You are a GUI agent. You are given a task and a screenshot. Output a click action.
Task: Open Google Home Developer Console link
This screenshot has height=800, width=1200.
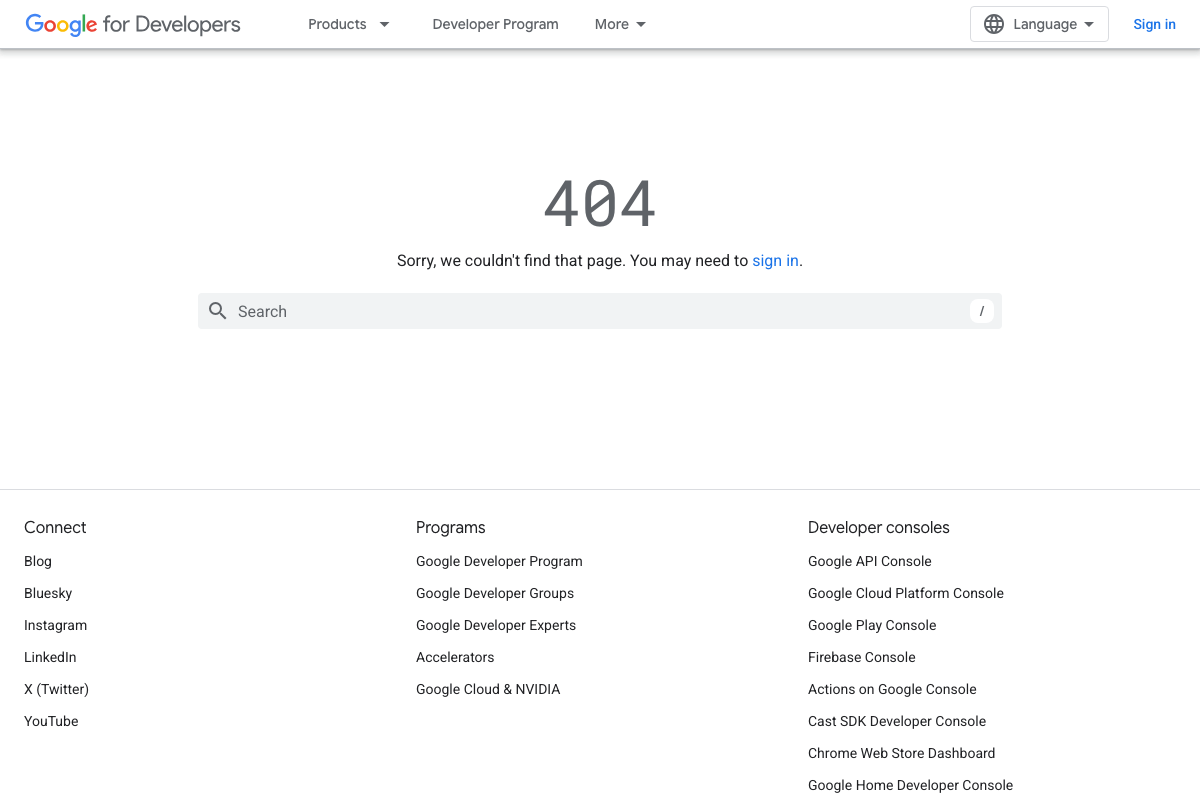pyautogui.click(x=911, y=785)
